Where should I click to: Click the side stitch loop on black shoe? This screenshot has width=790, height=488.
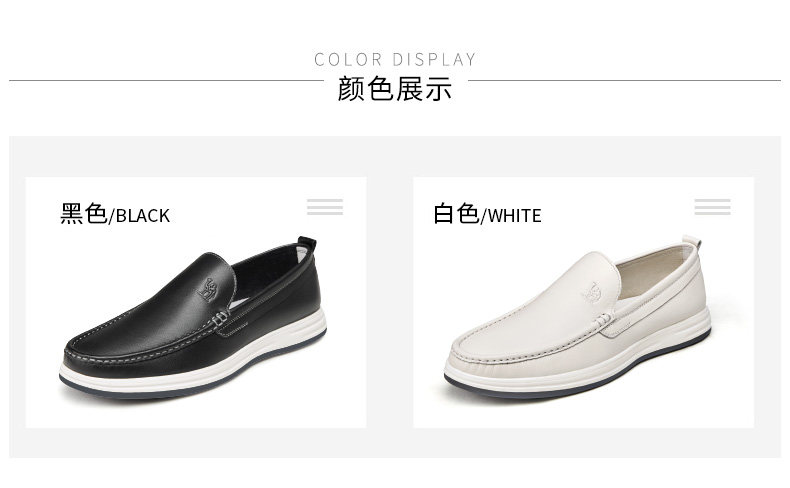220,318
